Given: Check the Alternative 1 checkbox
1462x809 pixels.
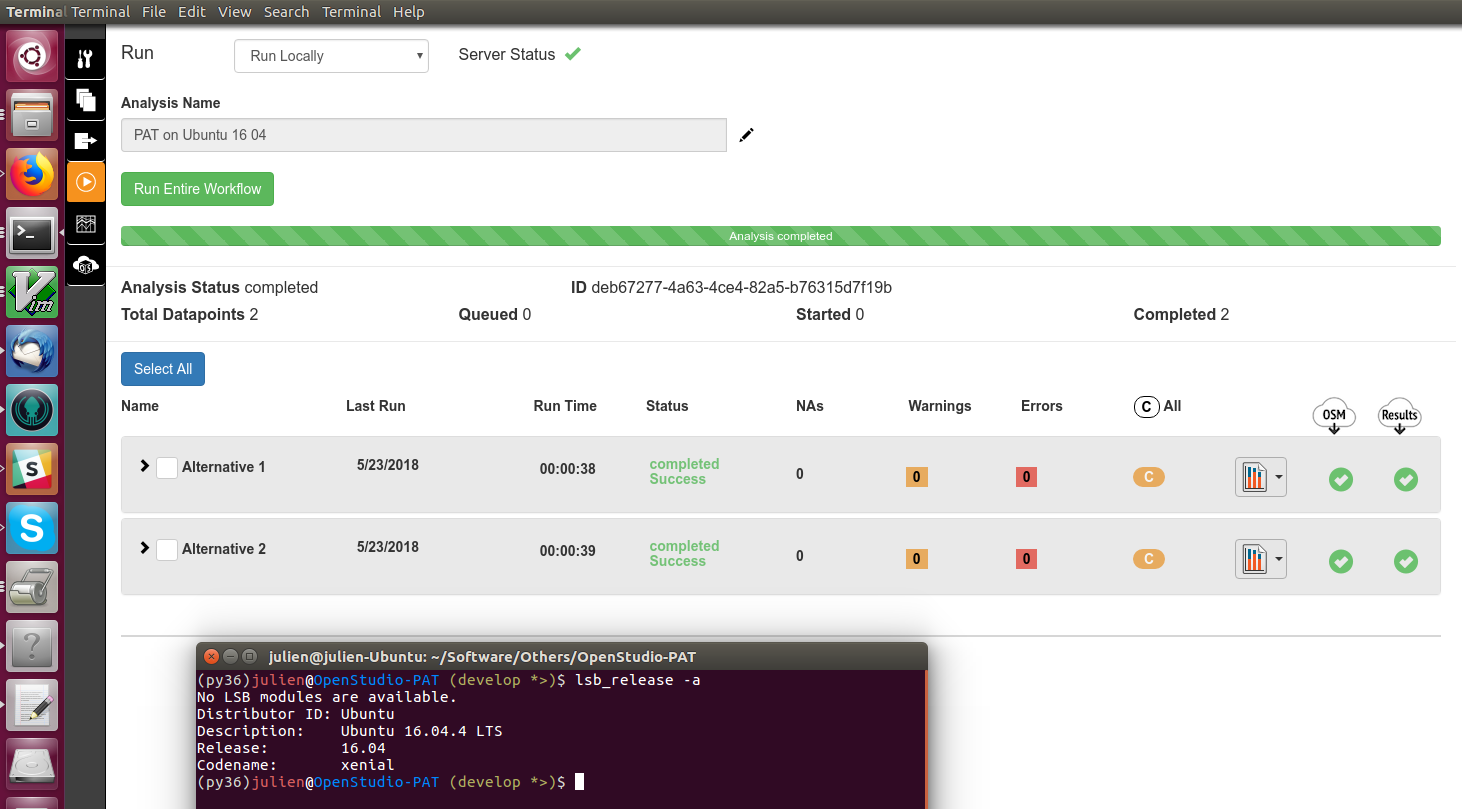Looking at the screenshot, I should coord(166,467).
